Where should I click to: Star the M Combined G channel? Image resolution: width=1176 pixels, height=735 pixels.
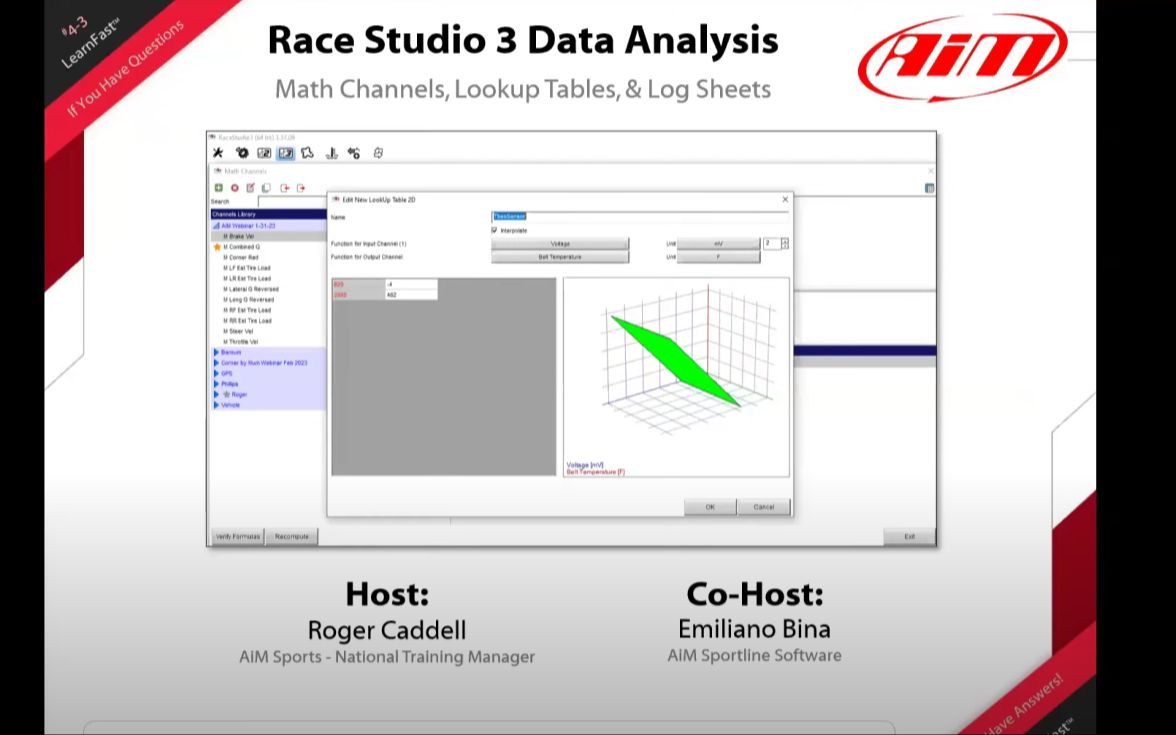pyautogui.click(x=217, y=247)
